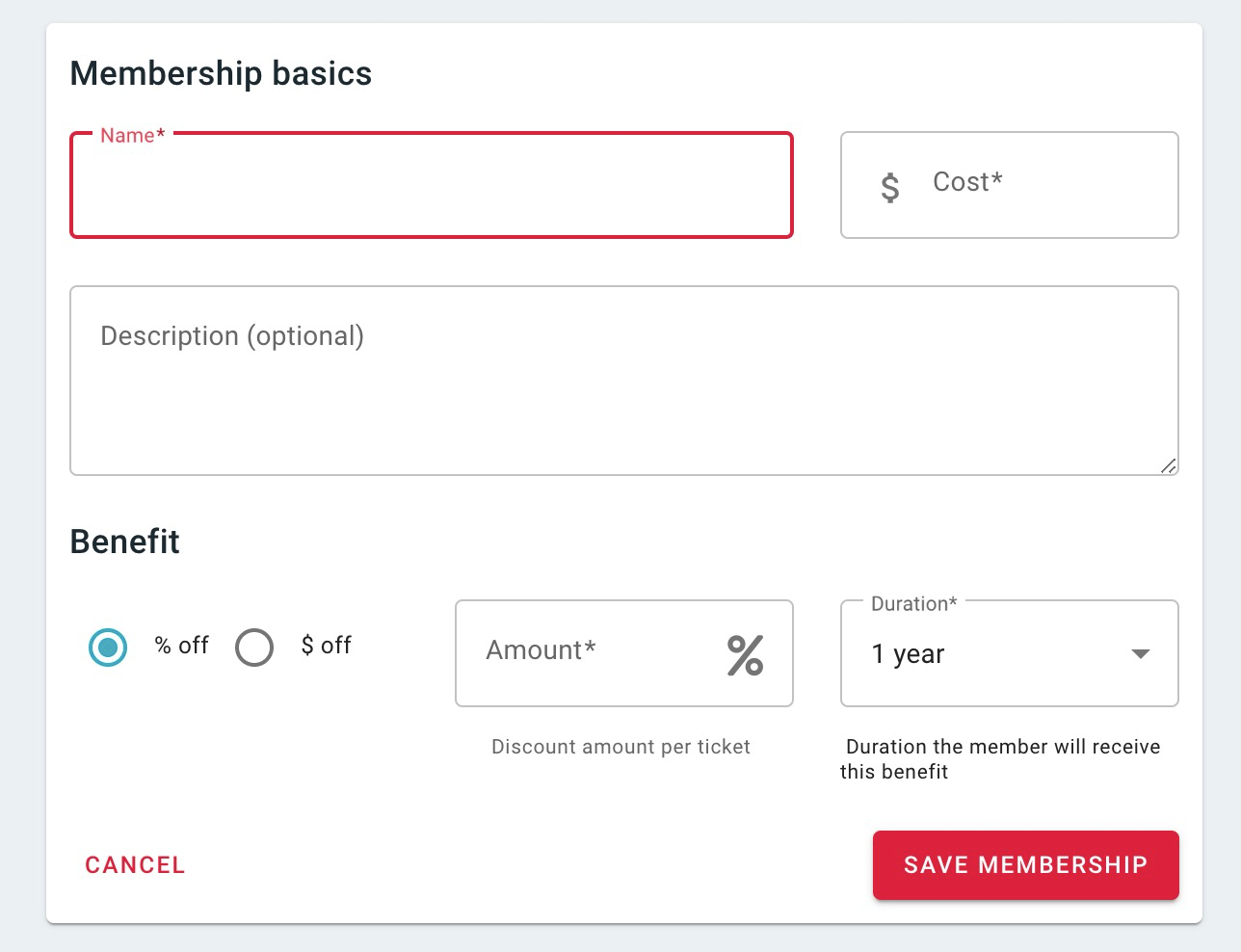Click the 'Discount amount per ticket' helper text
The height and width of the screenshot is (952, 1241).
(620, 747)
